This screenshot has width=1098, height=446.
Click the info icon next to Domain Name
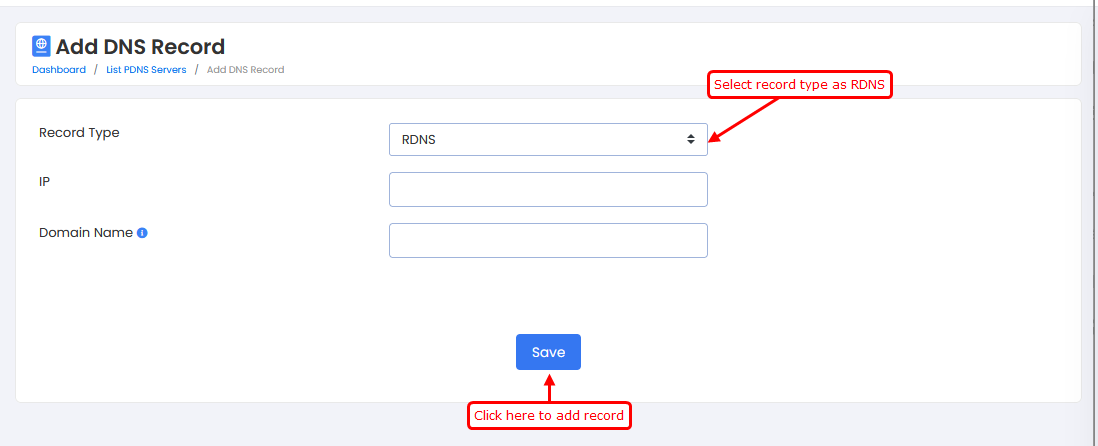pyautogui.click(x=142, y=233)
